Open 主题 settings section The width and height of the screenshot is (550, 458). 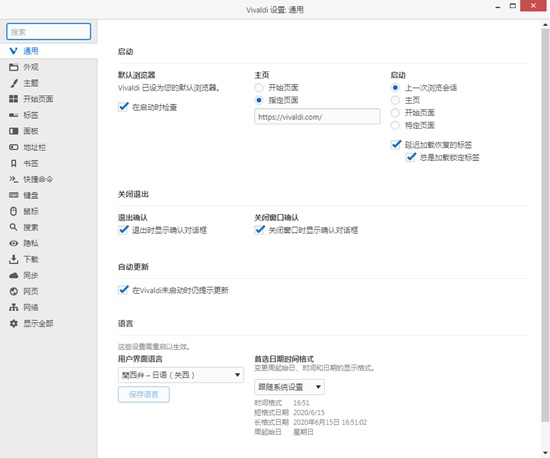tap(48, 83)
